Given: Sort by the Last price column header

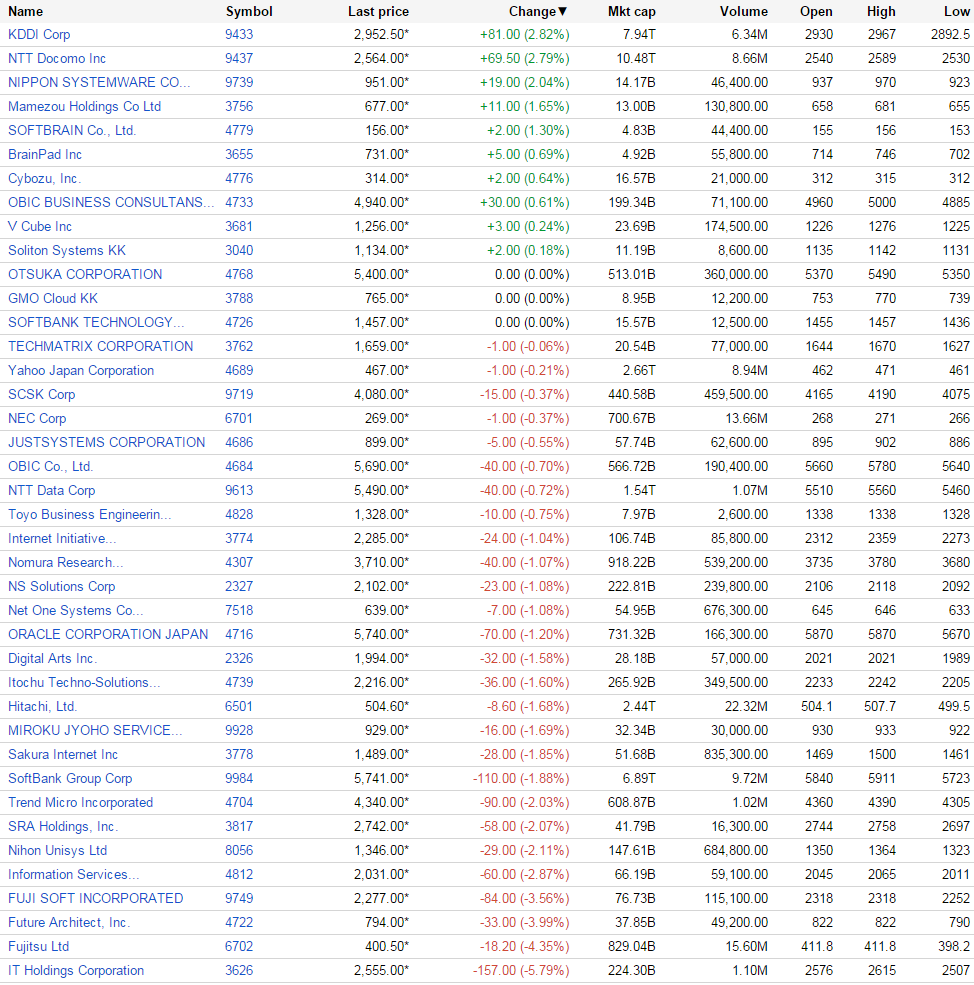Looking at the screenshot, I should coord(378,11).
